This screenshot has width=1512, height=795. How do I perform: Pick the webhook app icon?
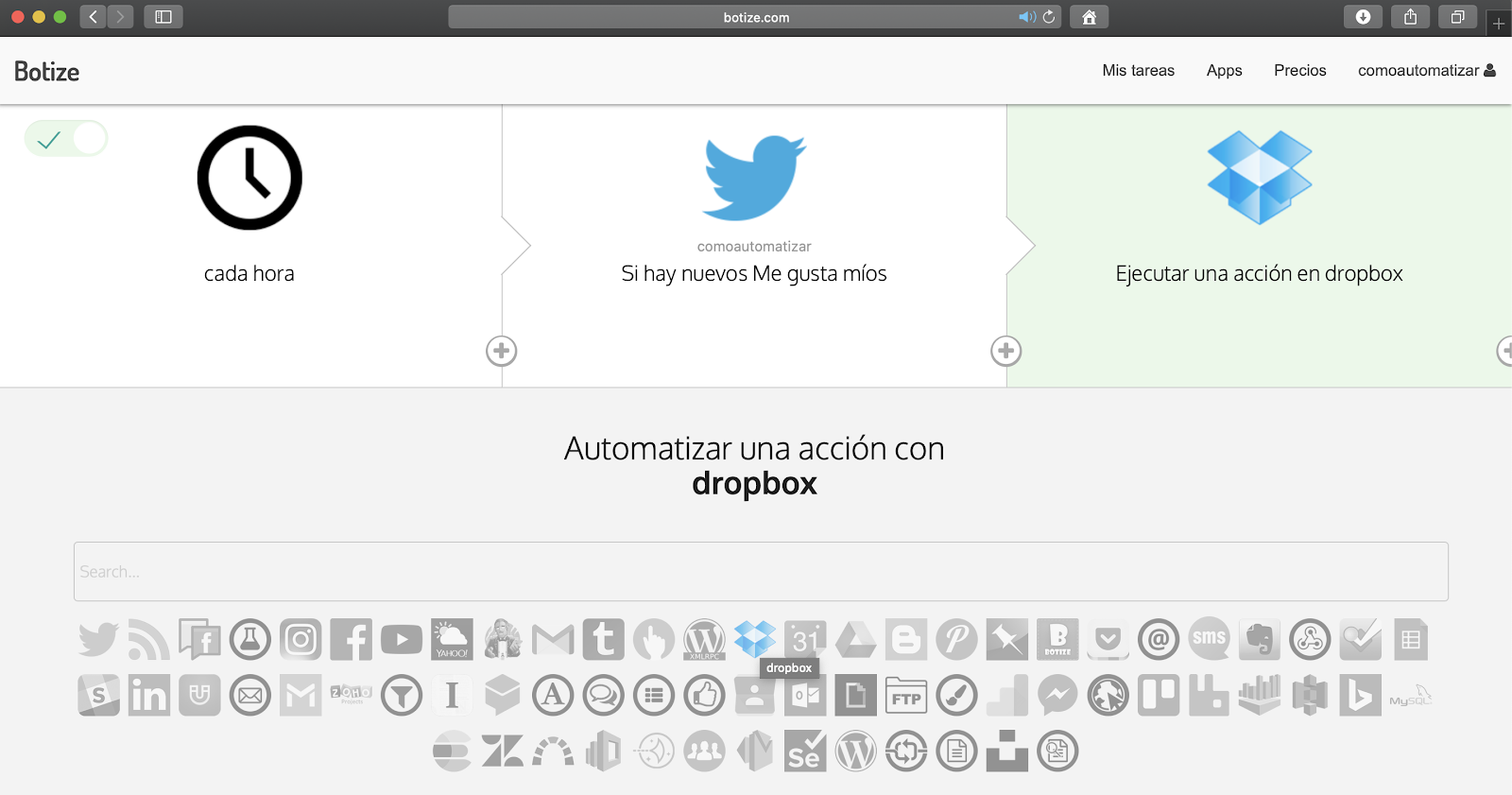(1310, 640)
